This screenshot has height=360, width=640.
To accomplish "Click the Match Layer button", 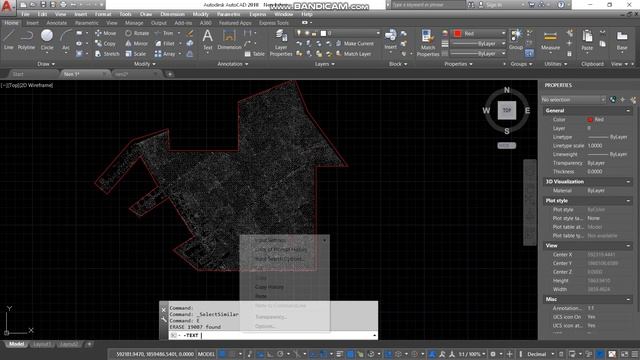I will pyautogui.click(x=353, y=53).
